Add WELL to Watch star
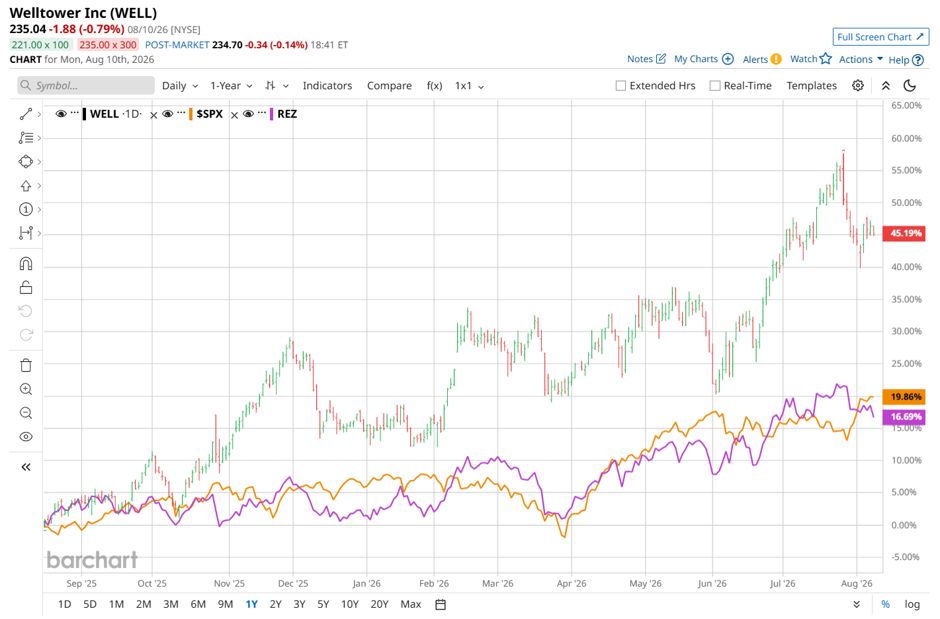The width and height of the screenshot is (940, 619). pos(825,59)
